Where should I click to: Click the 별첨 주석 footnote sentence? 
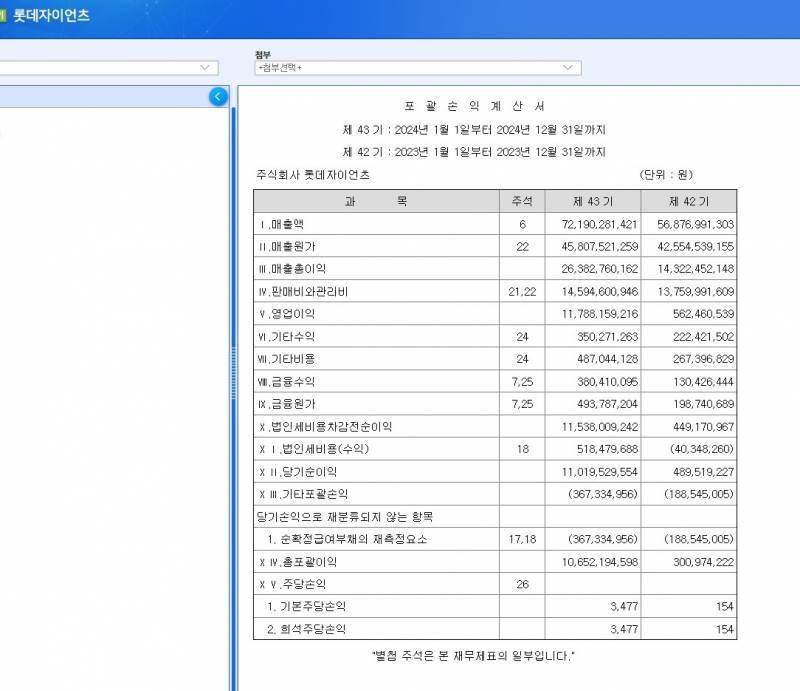coord(473,656)
